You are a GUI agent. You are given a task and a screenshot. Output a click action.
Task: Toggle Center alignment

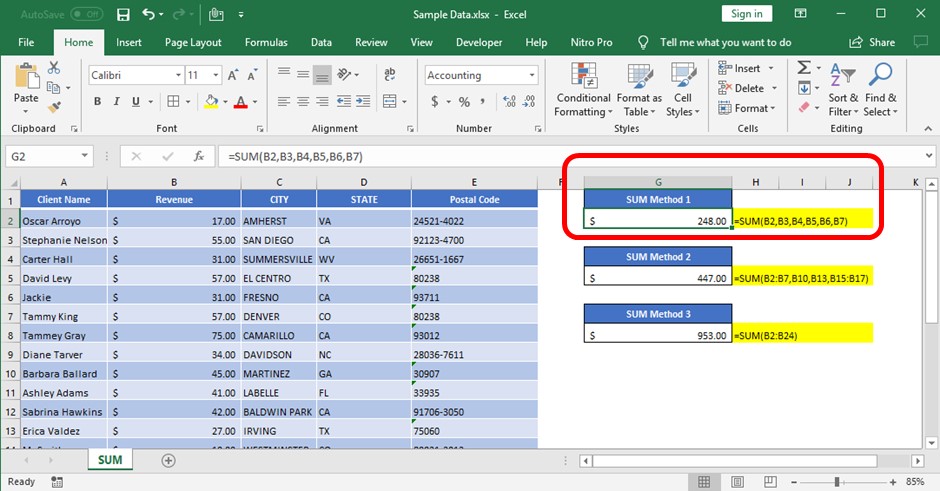[x=303, y=101]
